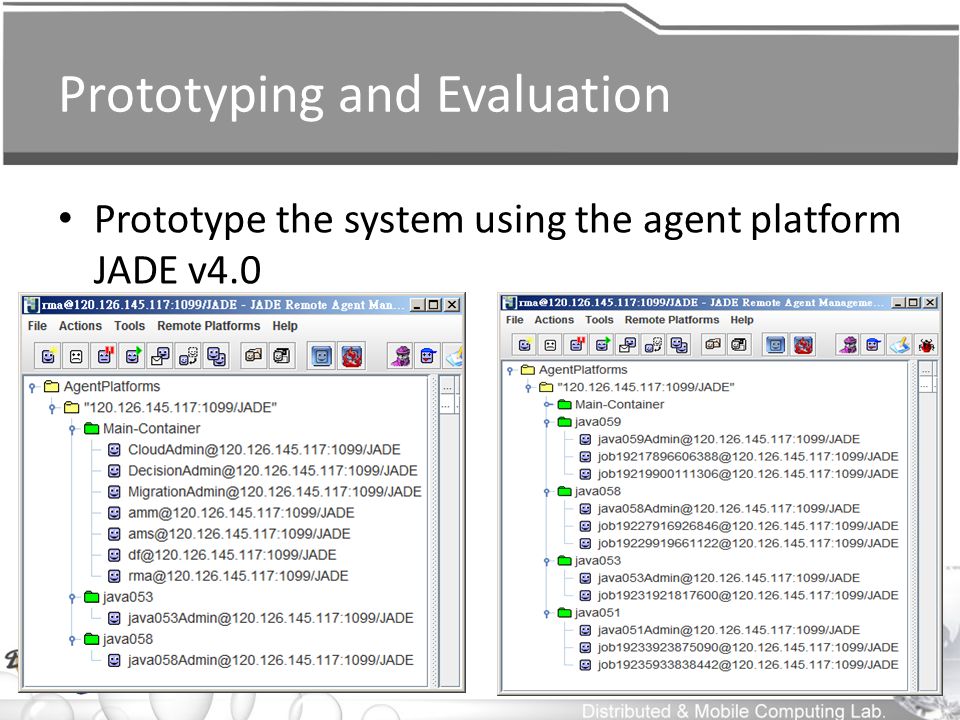Click Start New Agent icon in left JADE window
Viewport: 960px width, 720px height.
click(x=48, y=356)
